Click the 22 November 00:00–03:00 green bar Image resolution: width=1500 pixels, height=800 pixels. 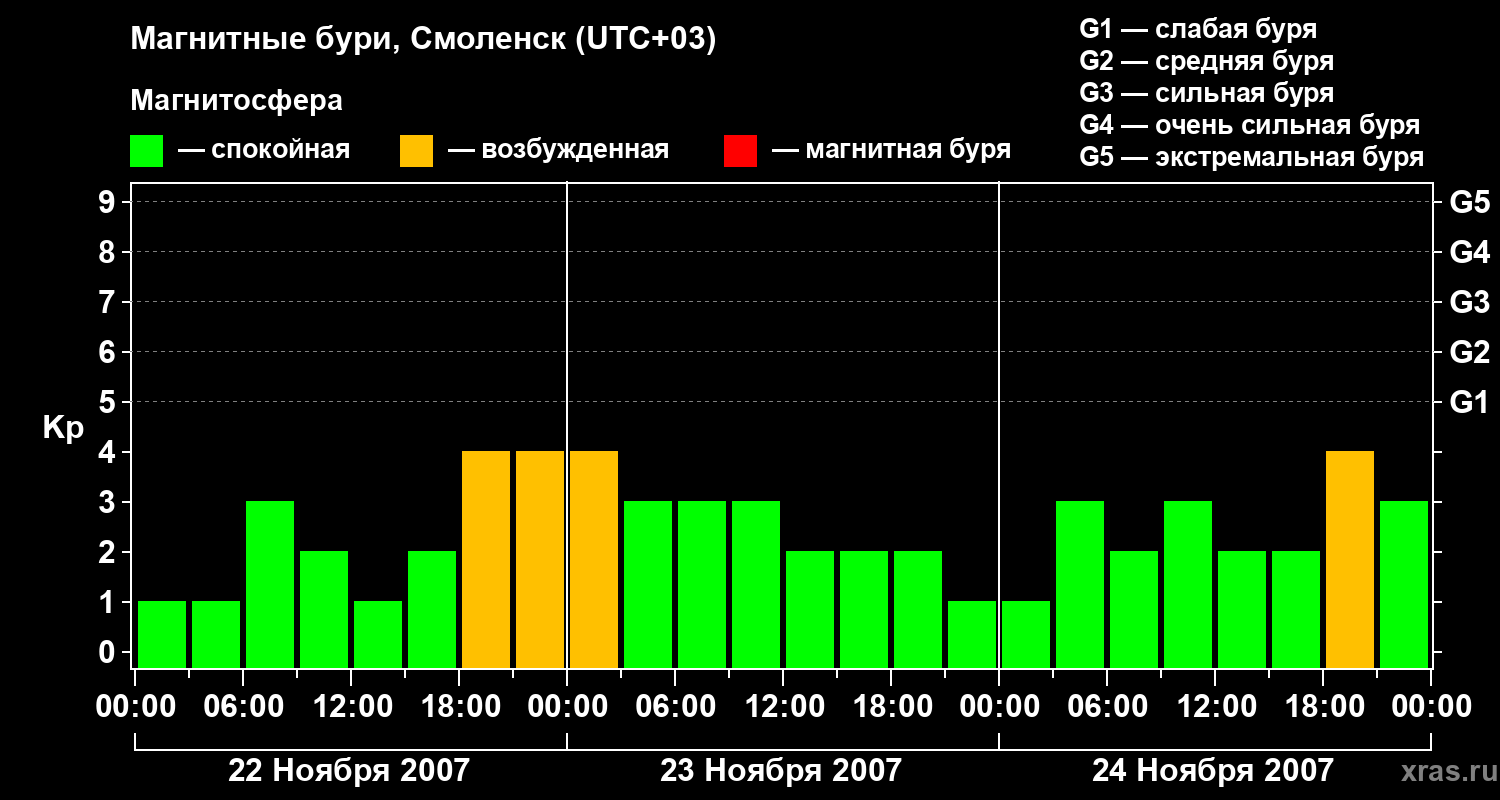[x=162, y=634]
